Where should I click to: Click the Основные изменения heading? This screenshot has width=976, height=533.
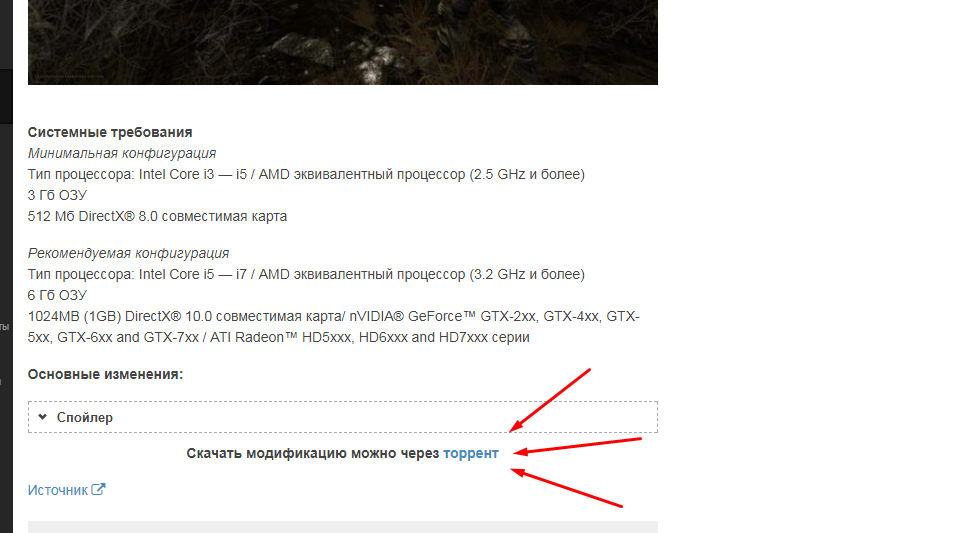point(105,374)
